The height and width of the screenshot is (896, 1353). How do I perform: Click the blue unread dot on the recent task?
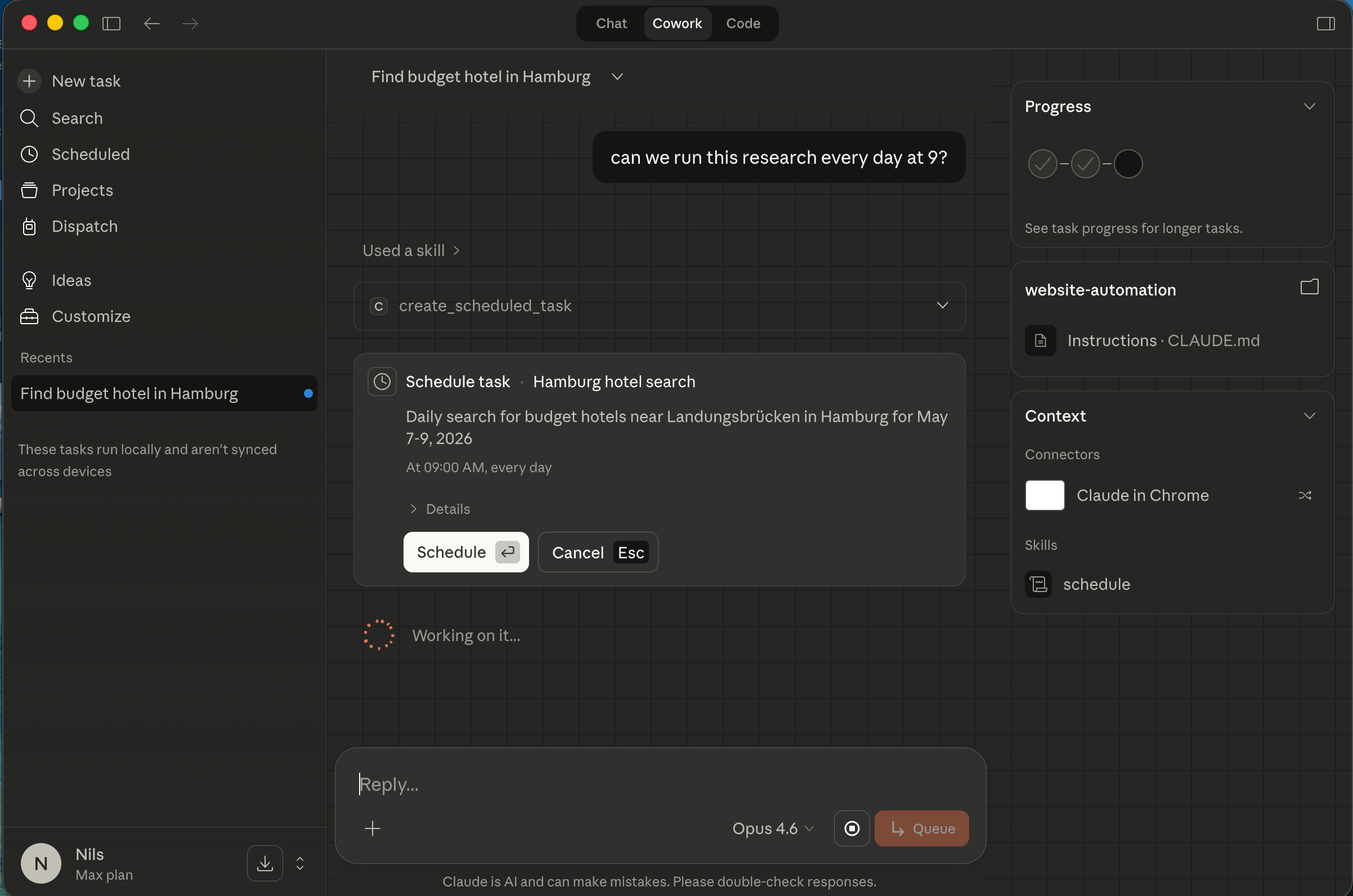point(308,393)
